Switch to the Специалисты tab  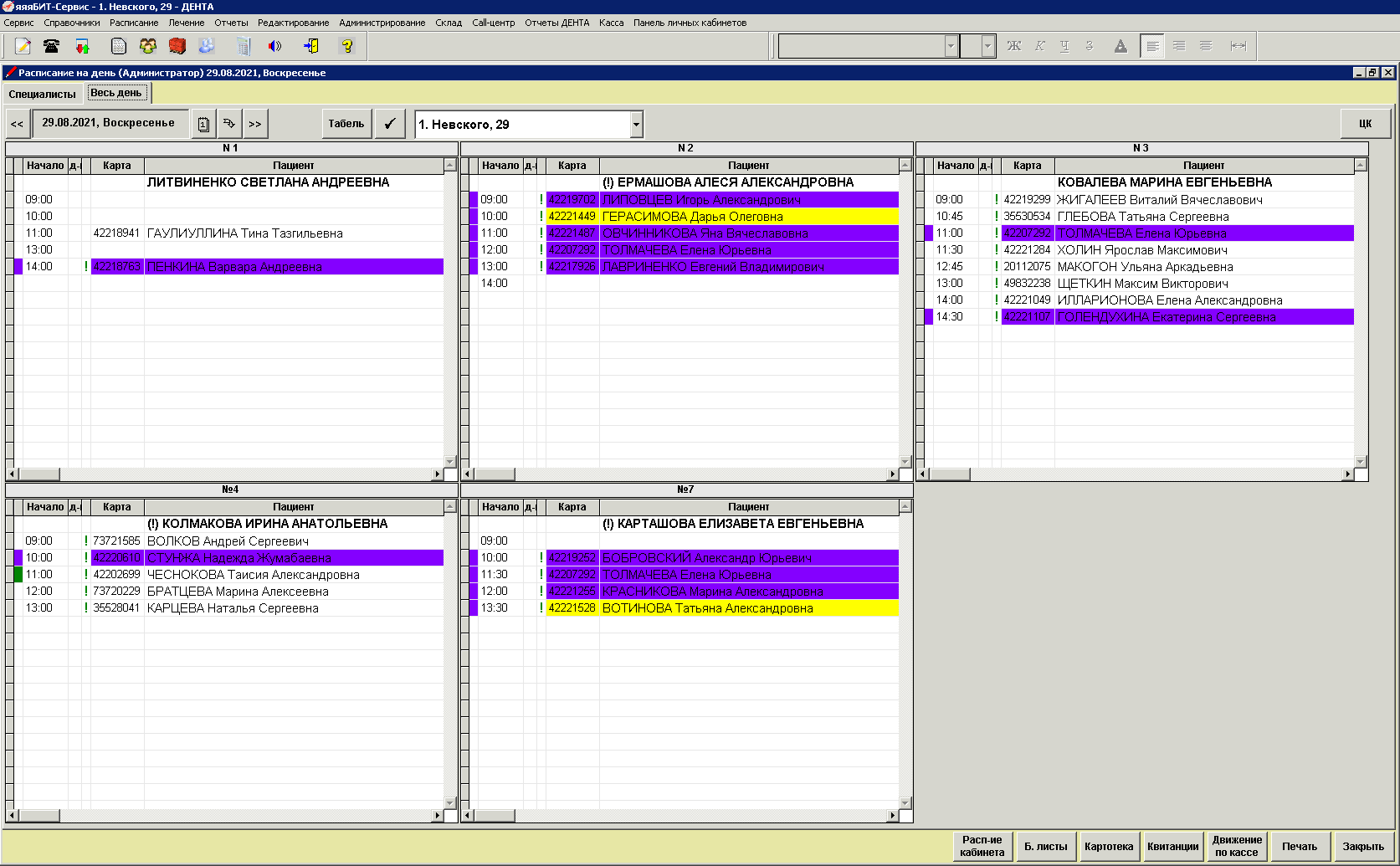(x=43, y=94)
